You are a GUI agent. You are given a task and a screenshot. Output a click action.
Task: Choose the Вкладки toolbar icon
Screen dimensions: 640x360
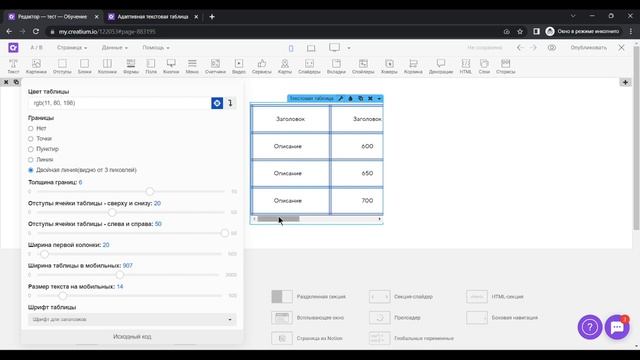(x=336, y=66)
